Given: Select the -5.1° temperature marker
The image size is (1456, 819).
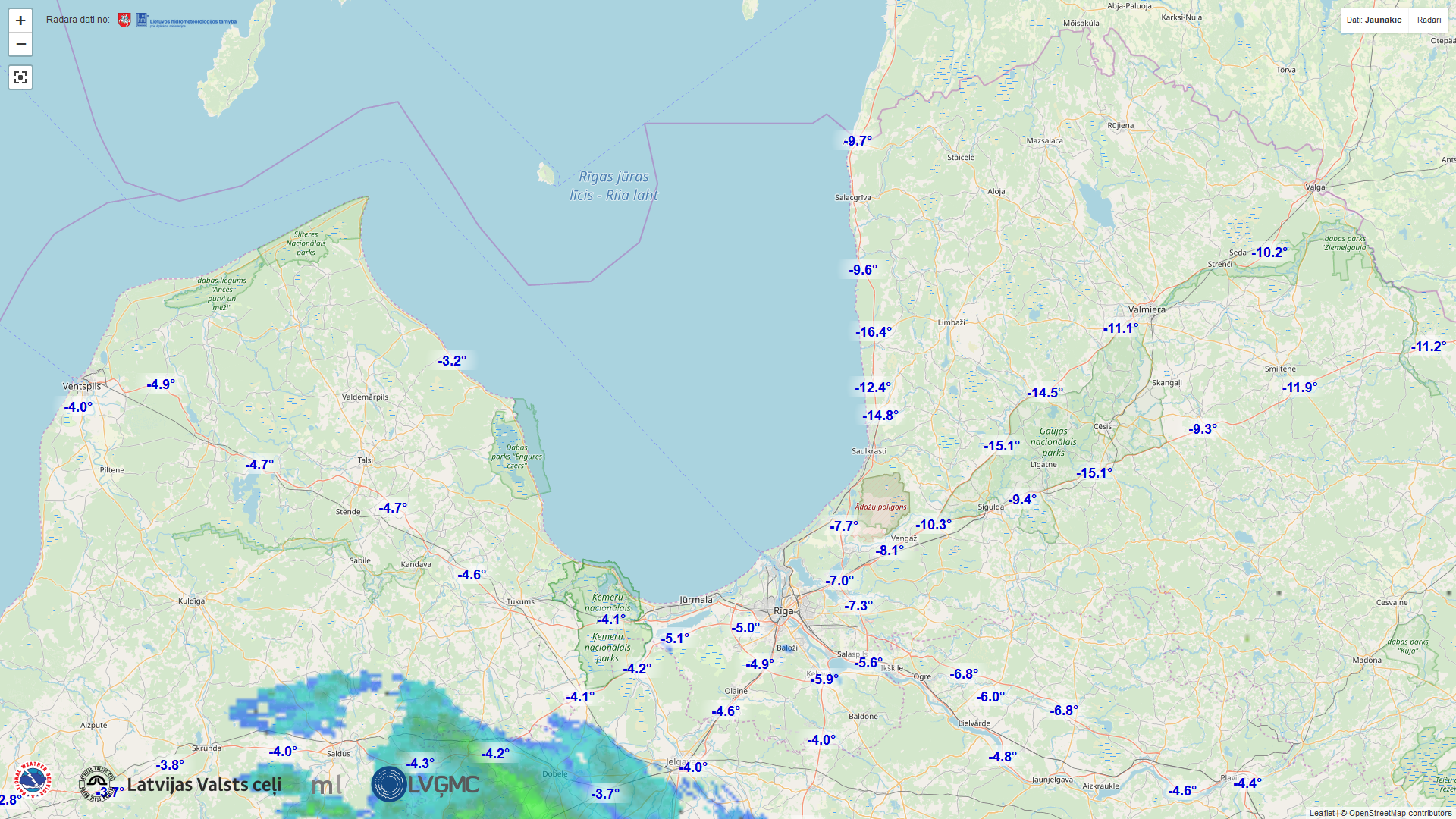Looking at the screenshot, I should coord(675,639).
